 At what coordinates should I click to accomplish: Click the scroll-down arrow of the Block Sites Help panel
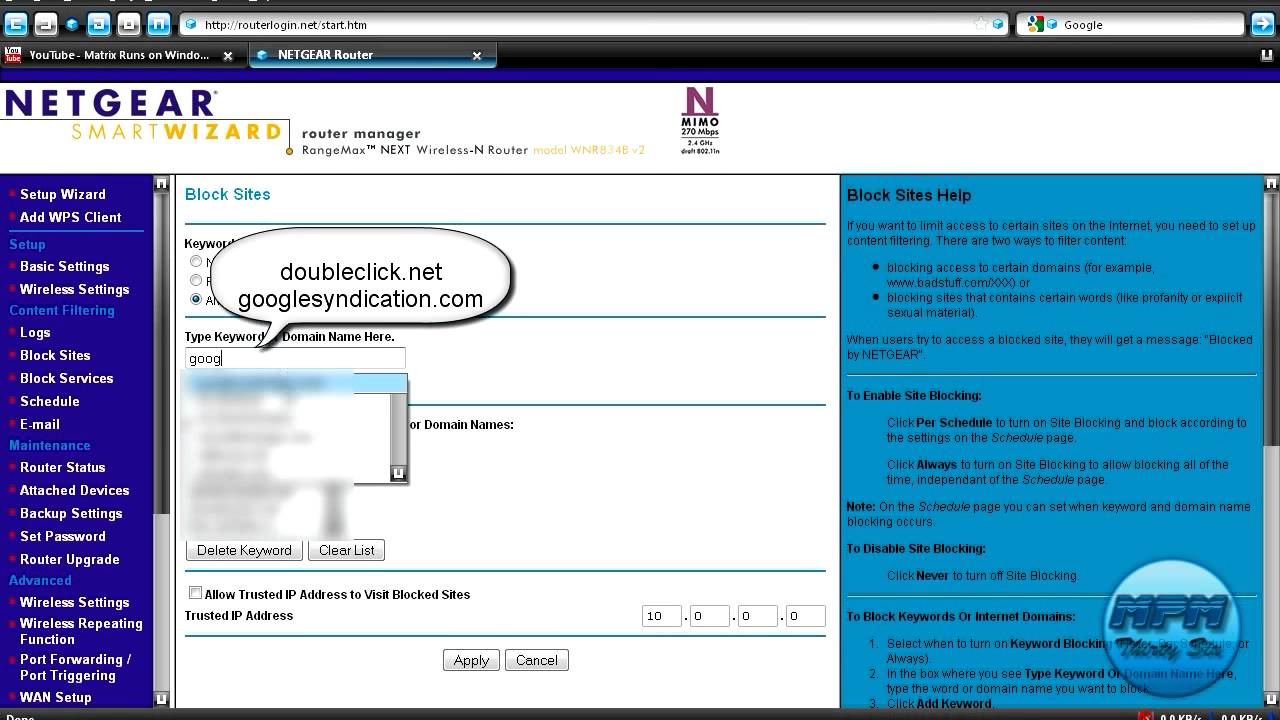pos(1272,700)
